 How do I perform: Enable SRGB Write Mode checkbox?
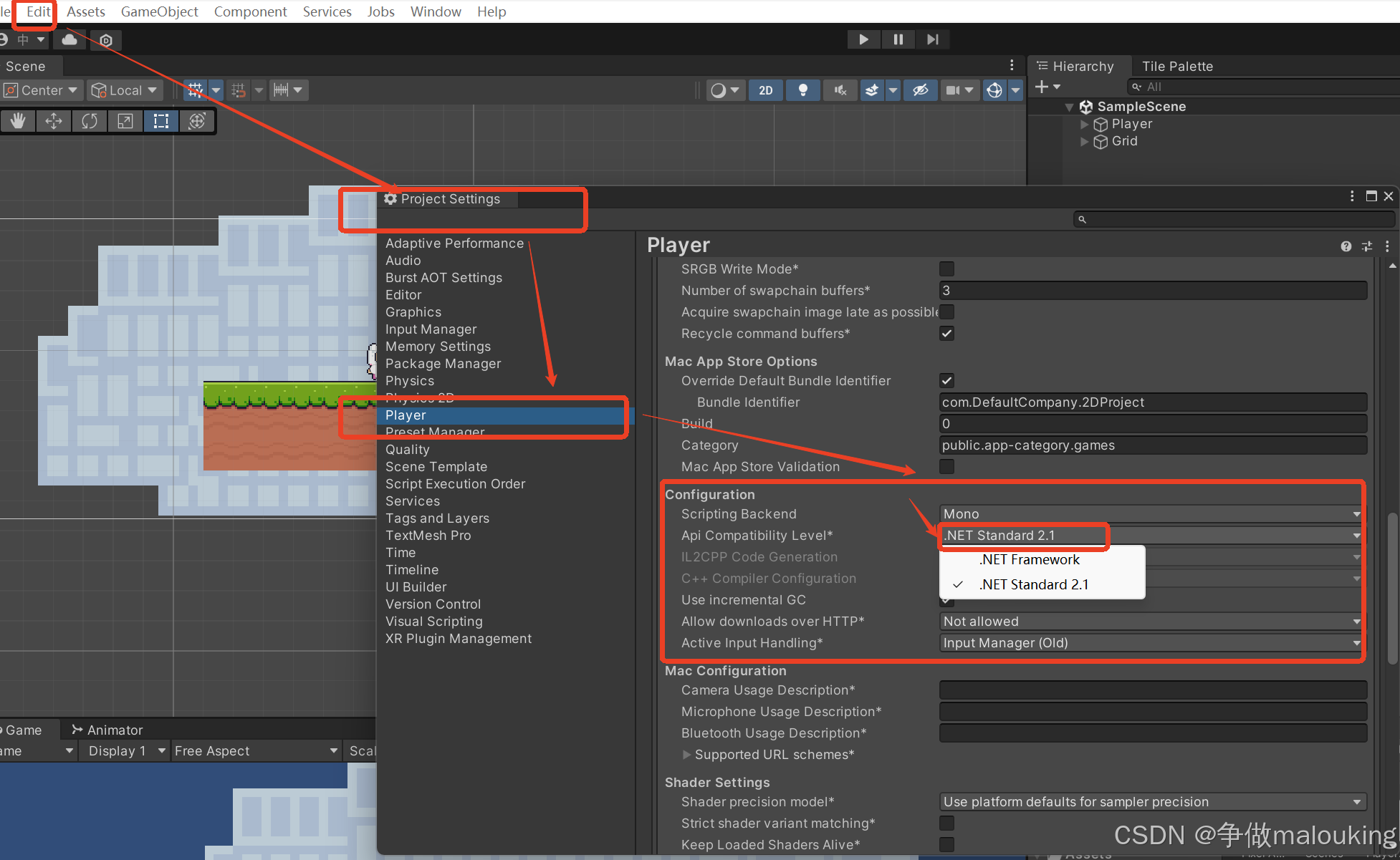pyautogui.click(x=946, y=269)
